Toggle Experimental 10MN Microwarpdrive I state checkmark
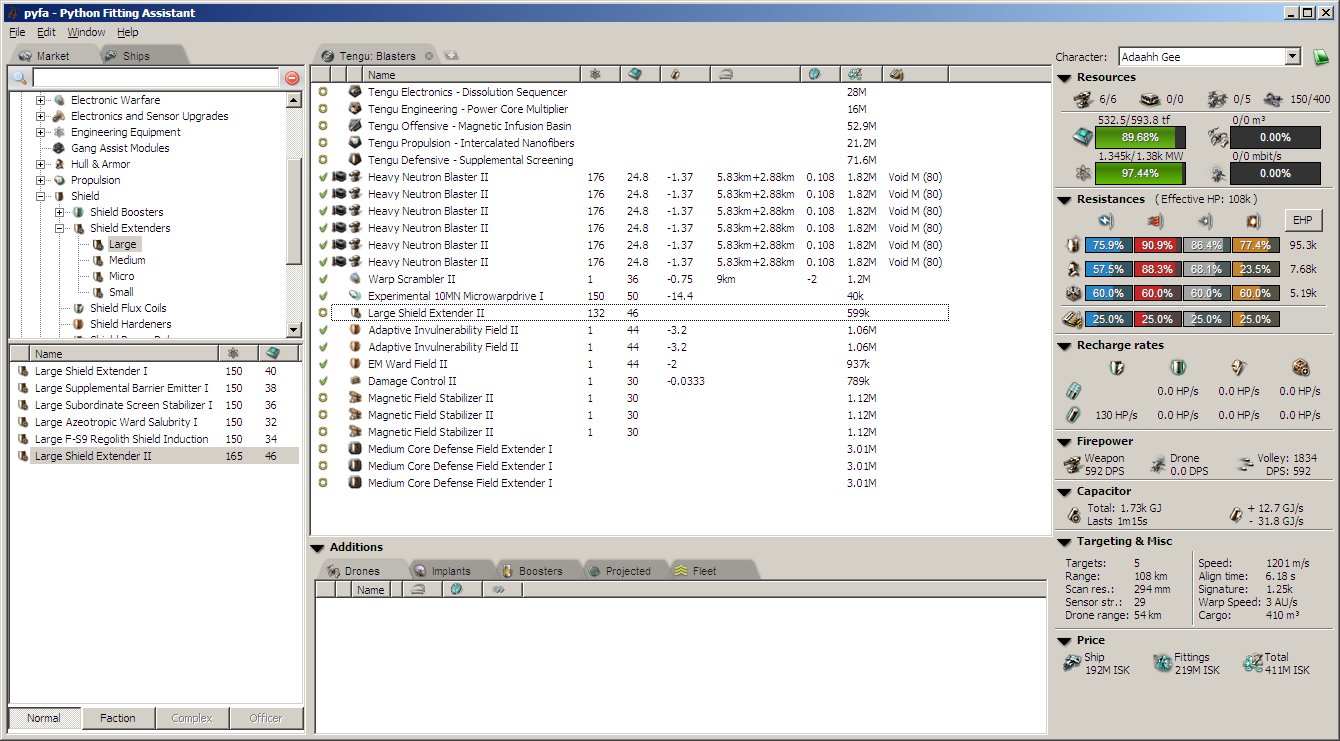This screenshot has height=741, width=1340. [323, 296]
